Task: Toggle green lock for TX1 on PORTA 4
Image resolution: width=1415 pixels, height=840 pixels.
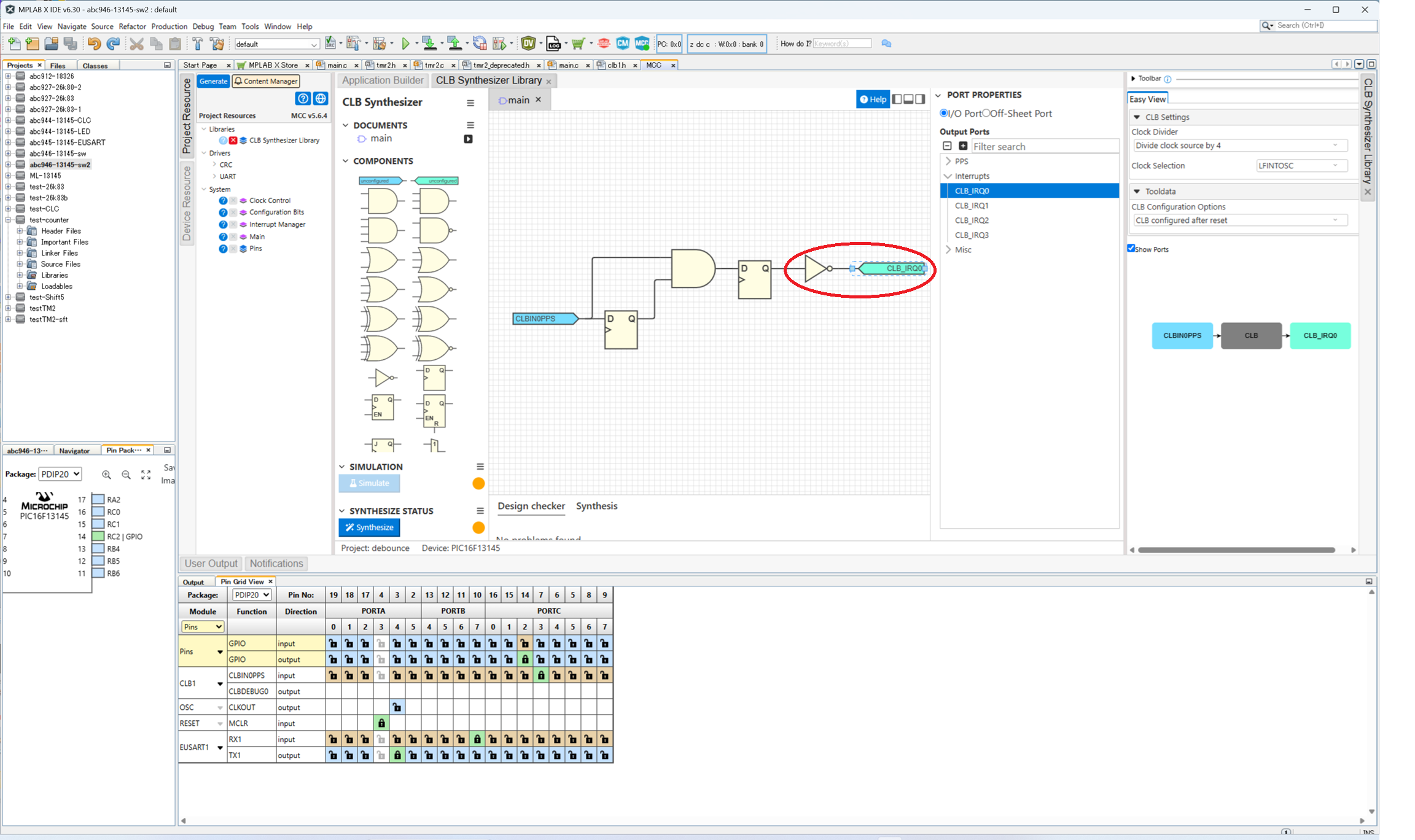Action: tap(397, 755)
